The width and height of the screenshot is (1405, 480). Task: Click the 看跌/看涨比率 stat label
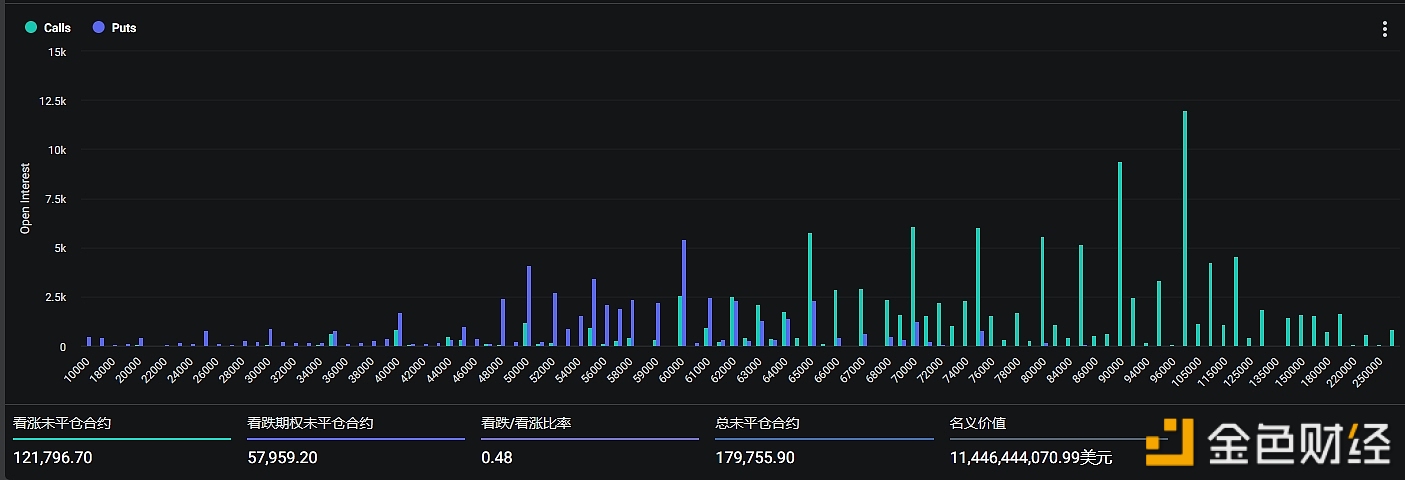526,423
